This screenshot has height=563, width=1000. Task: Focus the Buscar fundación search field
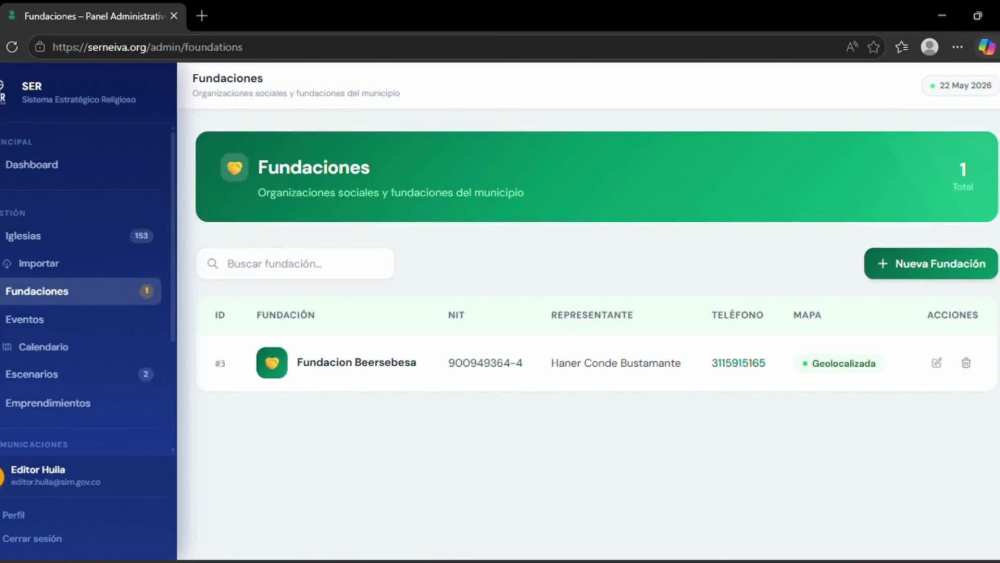point(295,263)
